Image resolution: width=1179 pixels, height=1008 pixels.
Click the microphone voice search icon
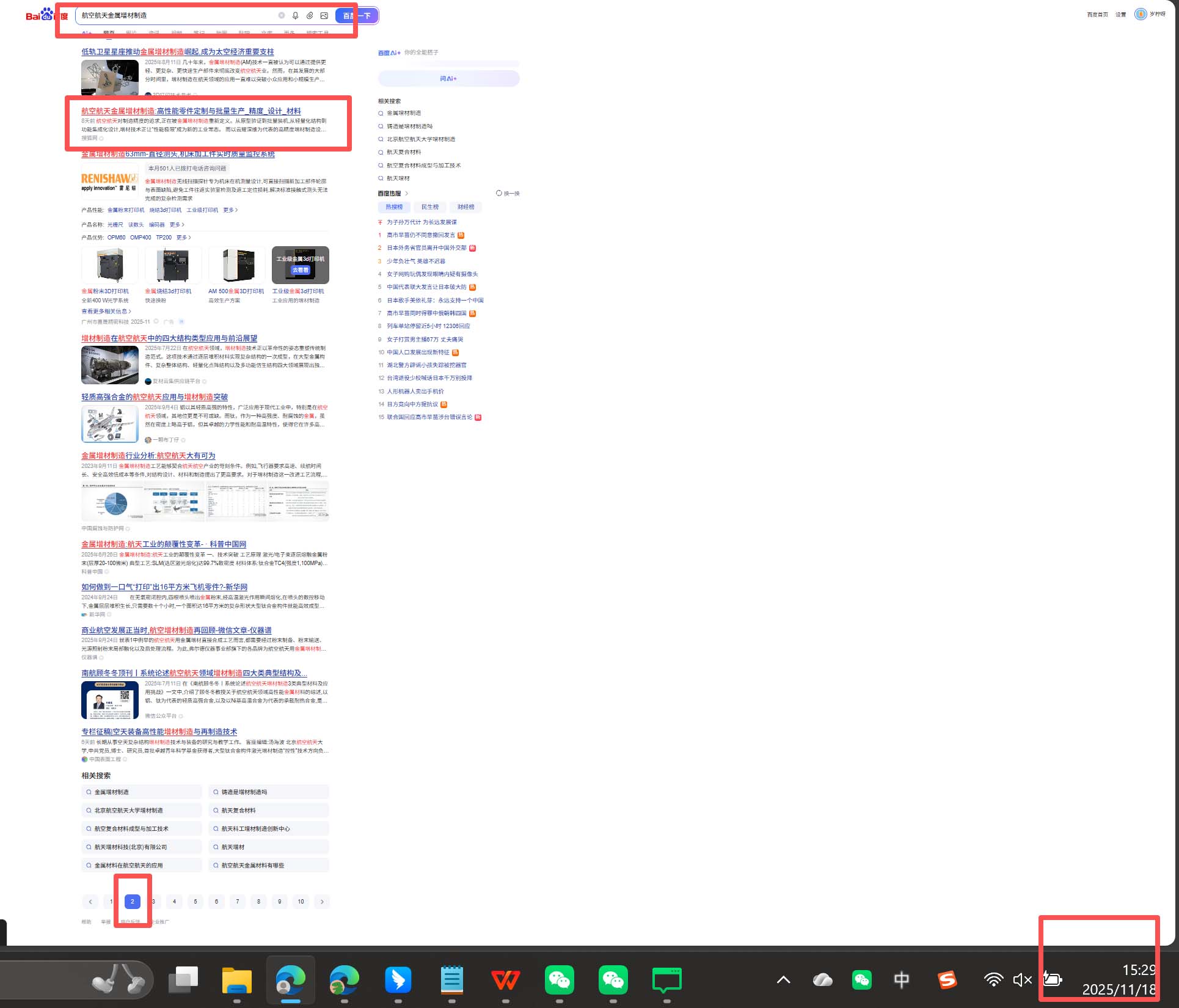click(x=295, y=16)
